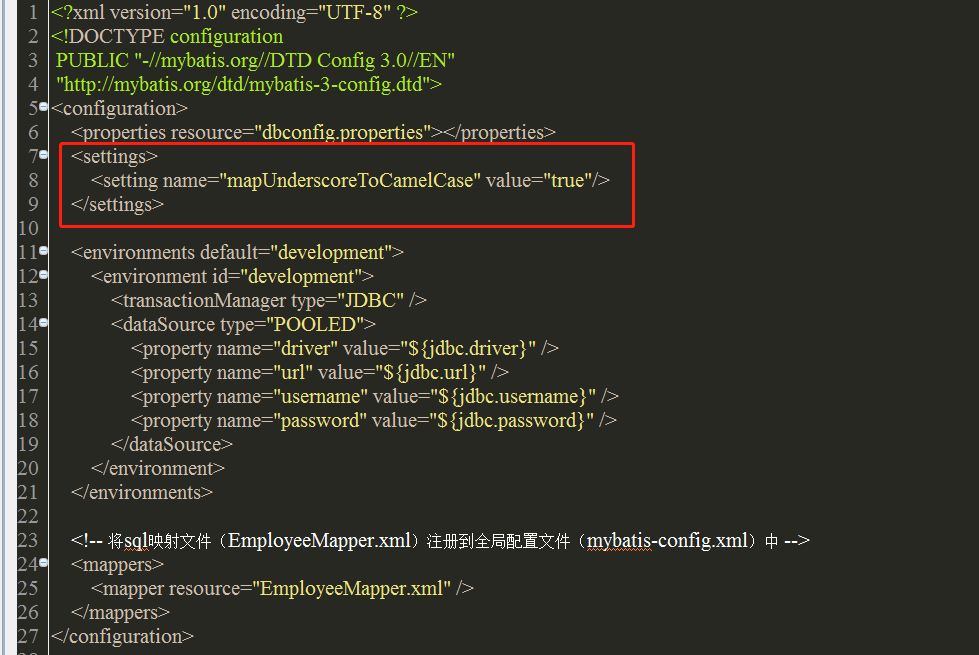979x655 pixels.
Task: Click line number 15 in the gutter
Action: pos(27,348)
